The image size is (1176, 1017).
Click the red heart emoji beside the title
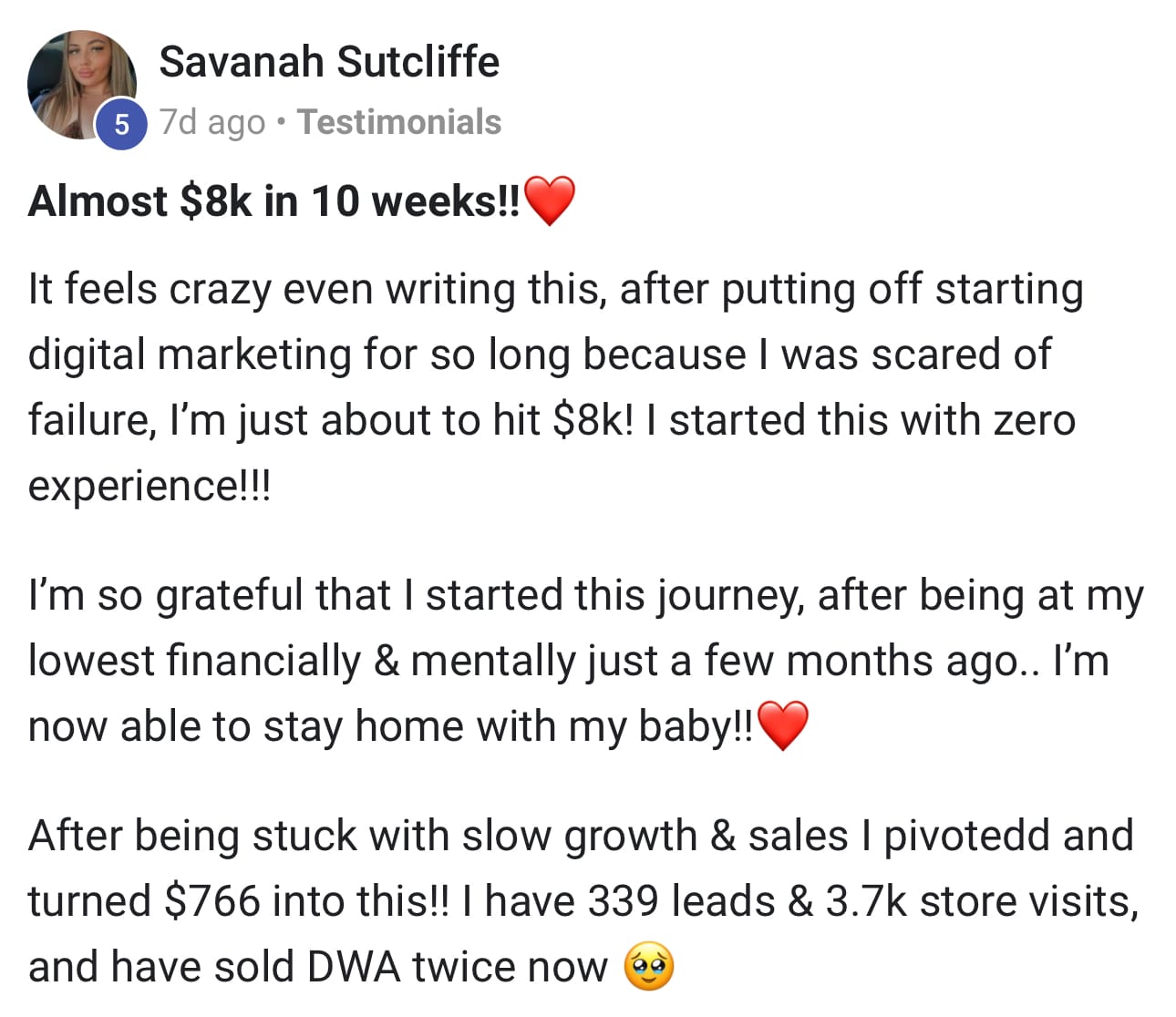[x=550, y=201]
